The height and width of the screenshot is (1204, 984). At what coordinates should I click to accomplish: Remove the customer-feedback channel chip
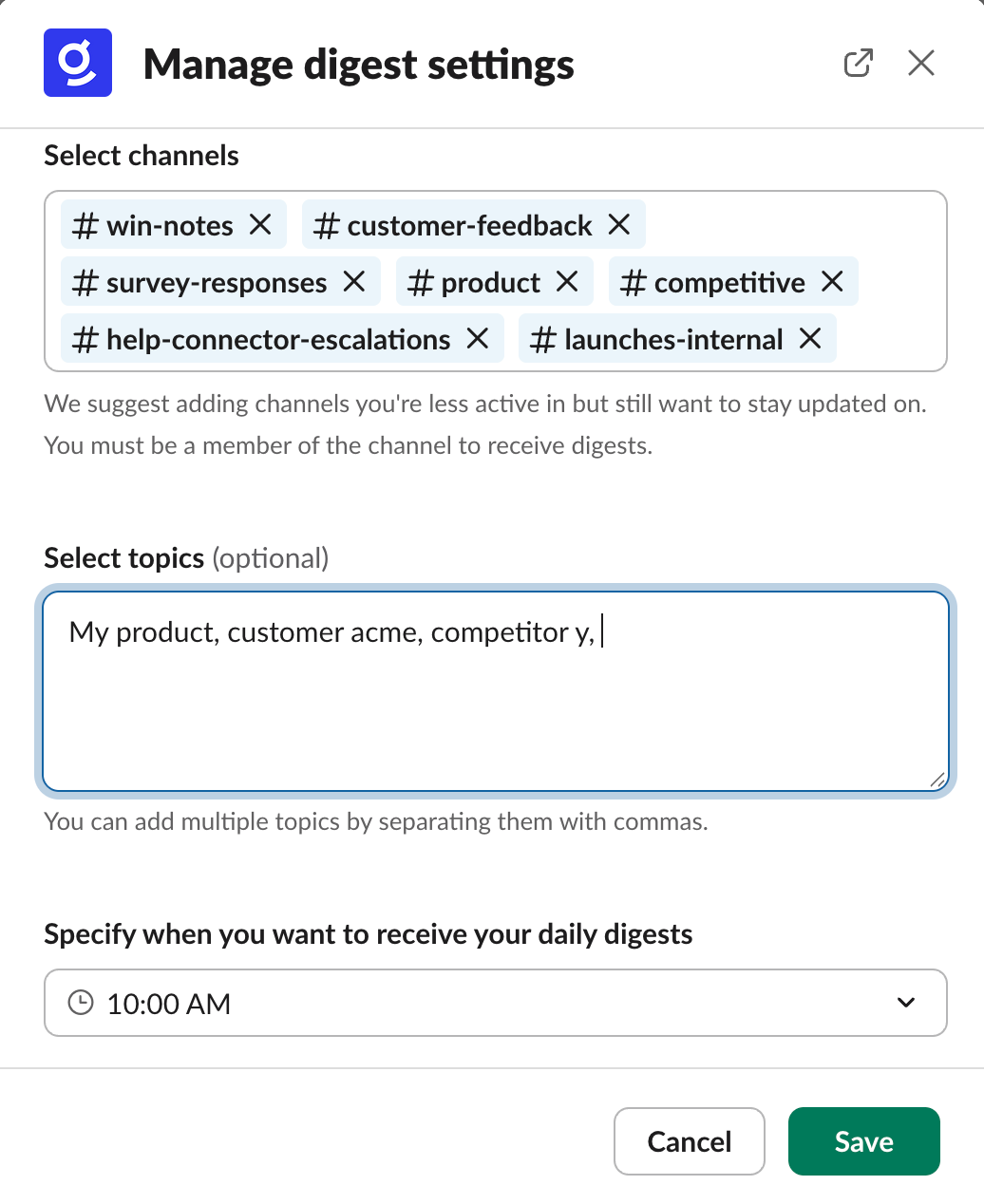coord(618,225)
